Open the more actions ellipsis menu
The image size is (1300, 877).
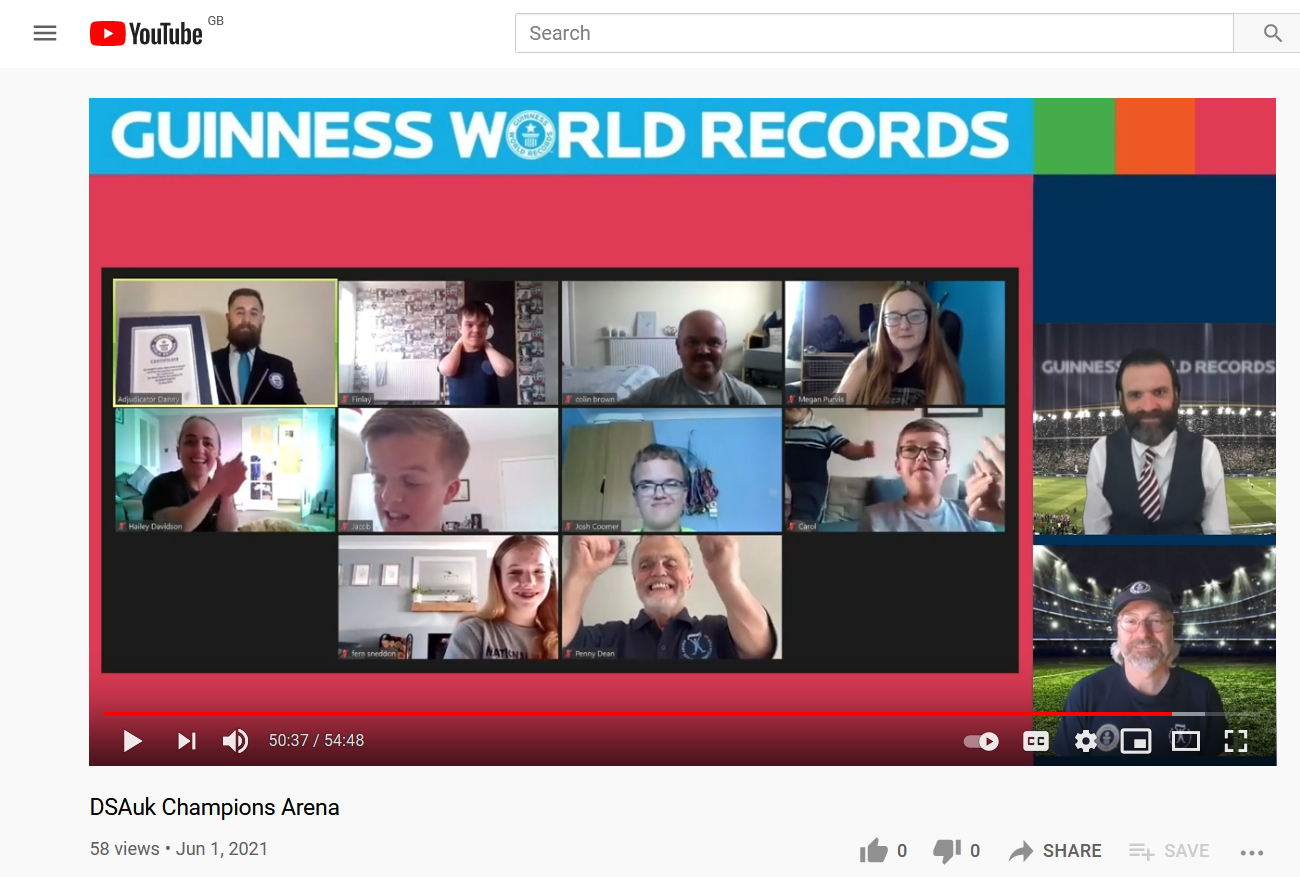[x=1252, y=853]
